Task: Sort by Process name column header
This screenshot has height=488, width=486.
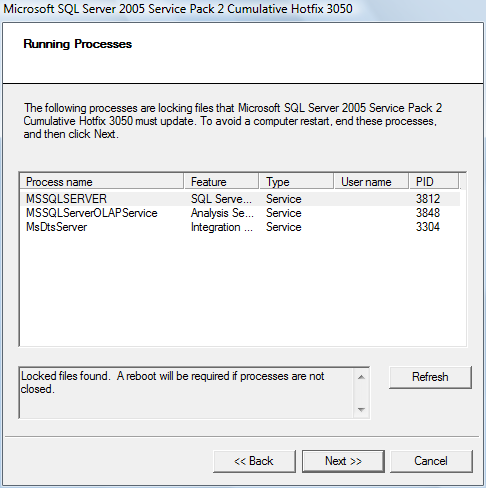Action: coord(102,182)
